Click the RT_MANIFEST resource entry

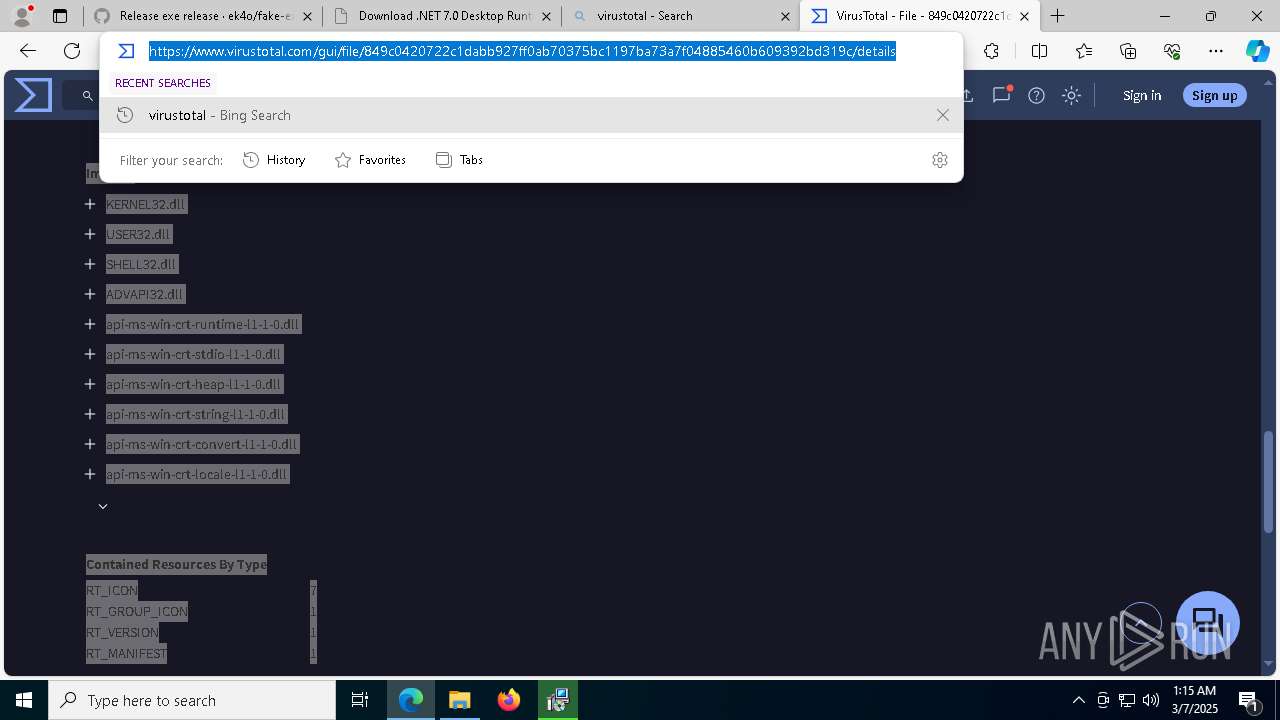click(x=127, y=653)
